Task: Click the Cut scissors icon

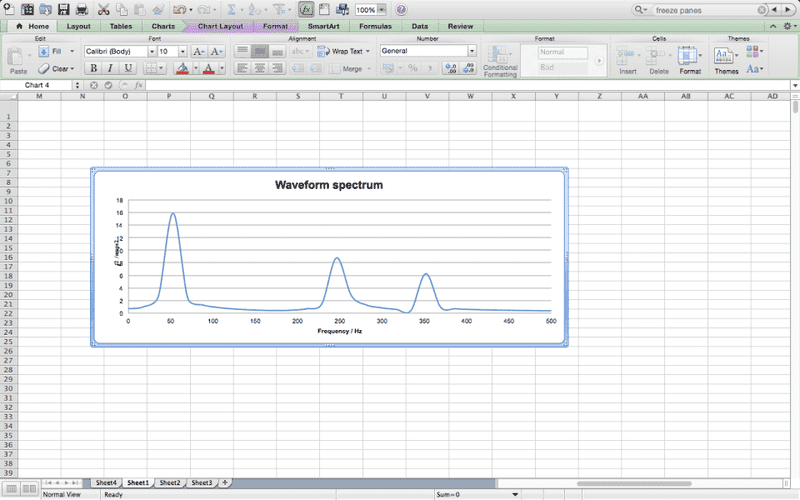Action: coord(103,9)
